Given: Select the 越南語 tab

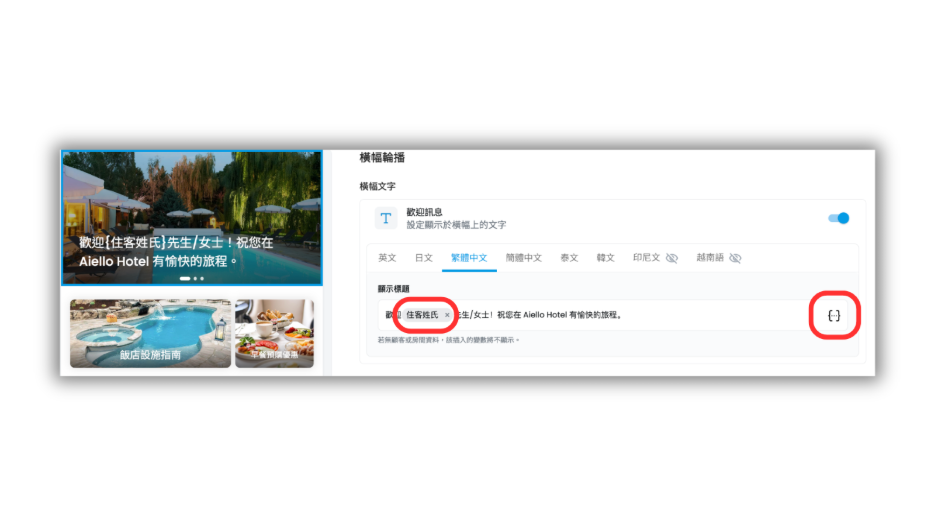Looking at the screenshot, I should click(710, 258).
